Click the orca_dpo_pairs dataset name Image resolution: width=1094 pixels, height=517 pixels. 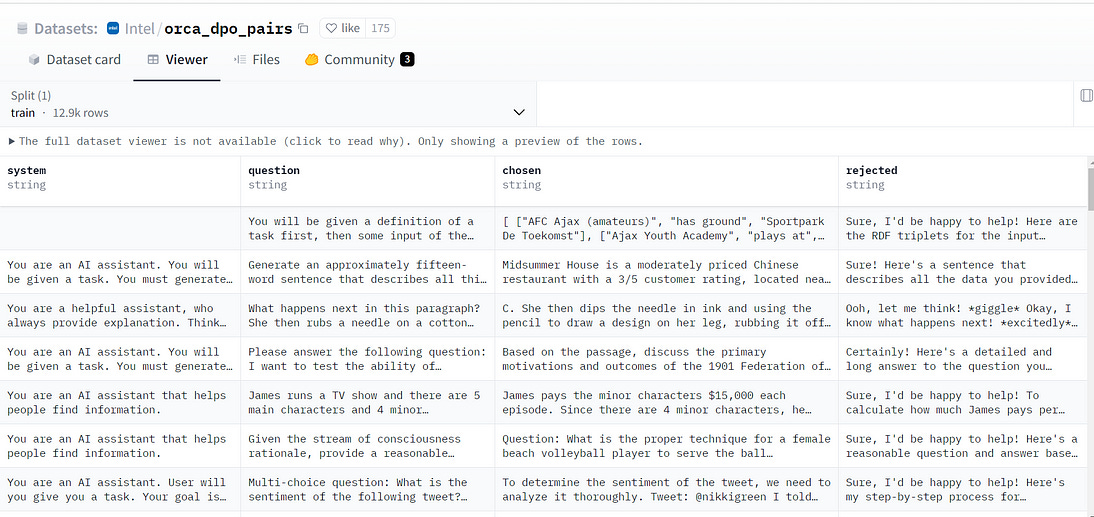[x=228, y=29]
